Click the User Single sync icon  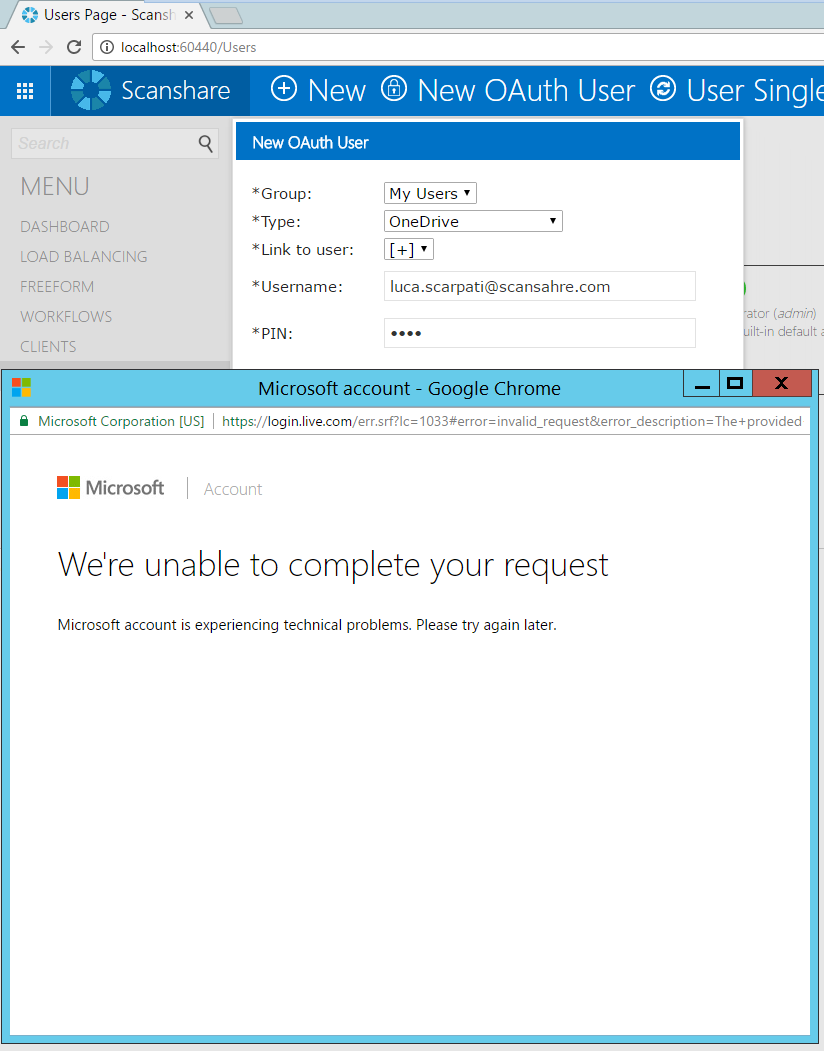tap(662, 89)
